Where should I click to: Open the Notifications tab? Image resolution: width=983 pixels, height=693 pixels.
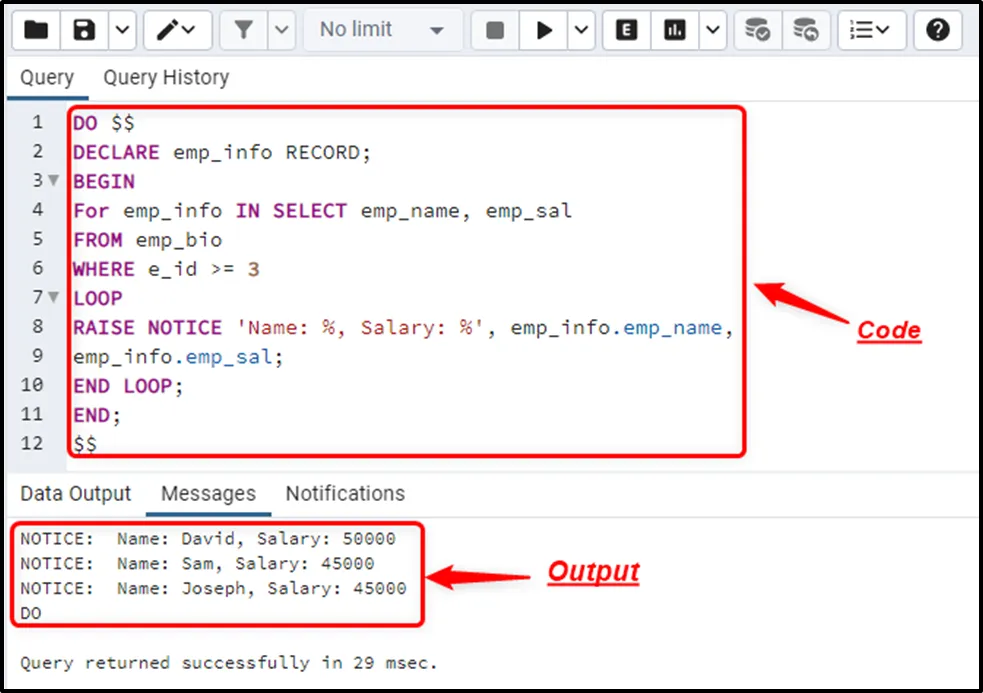[x=345, y=494]
